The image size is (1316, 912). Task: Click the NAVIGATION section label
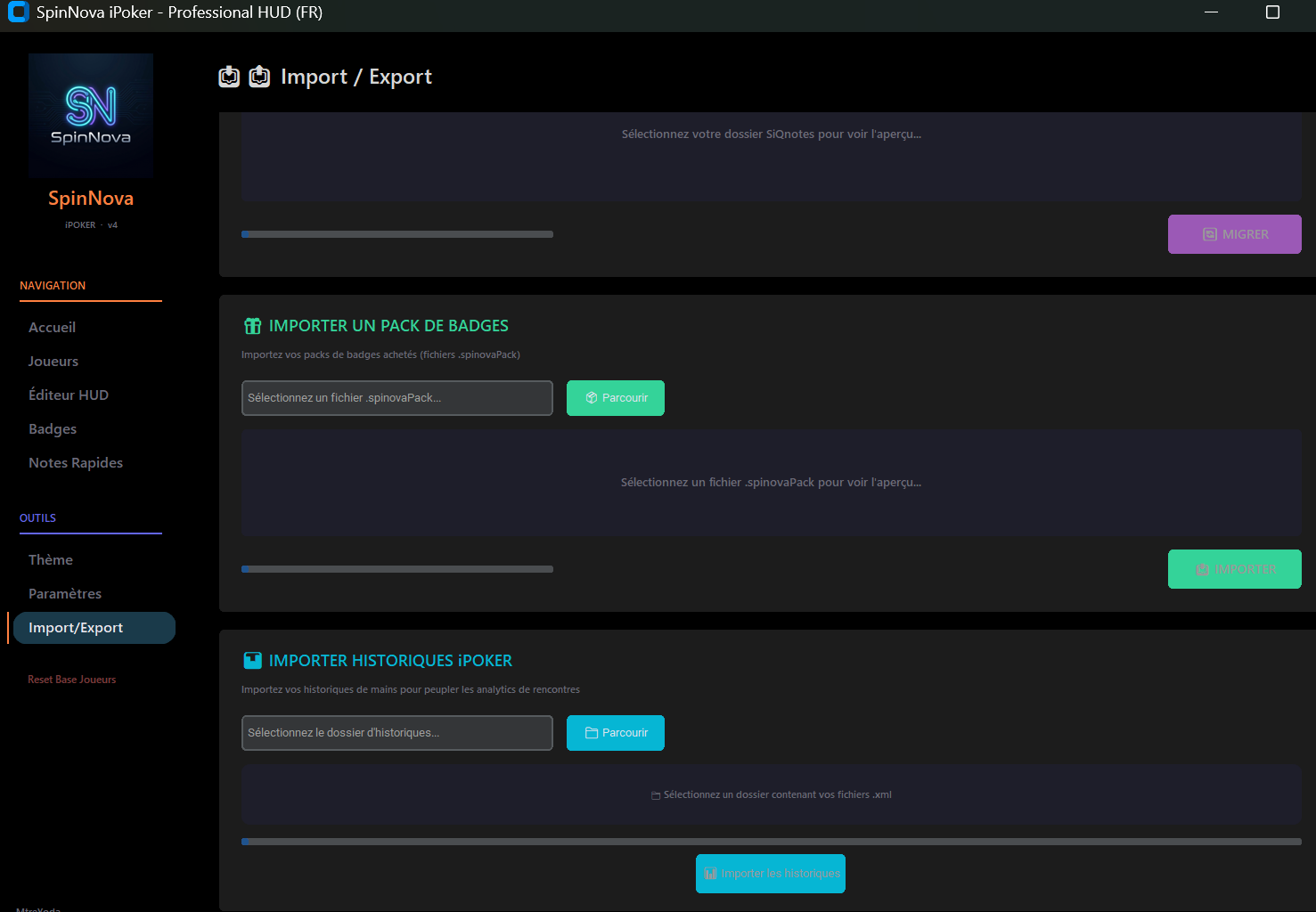[53, 286]
